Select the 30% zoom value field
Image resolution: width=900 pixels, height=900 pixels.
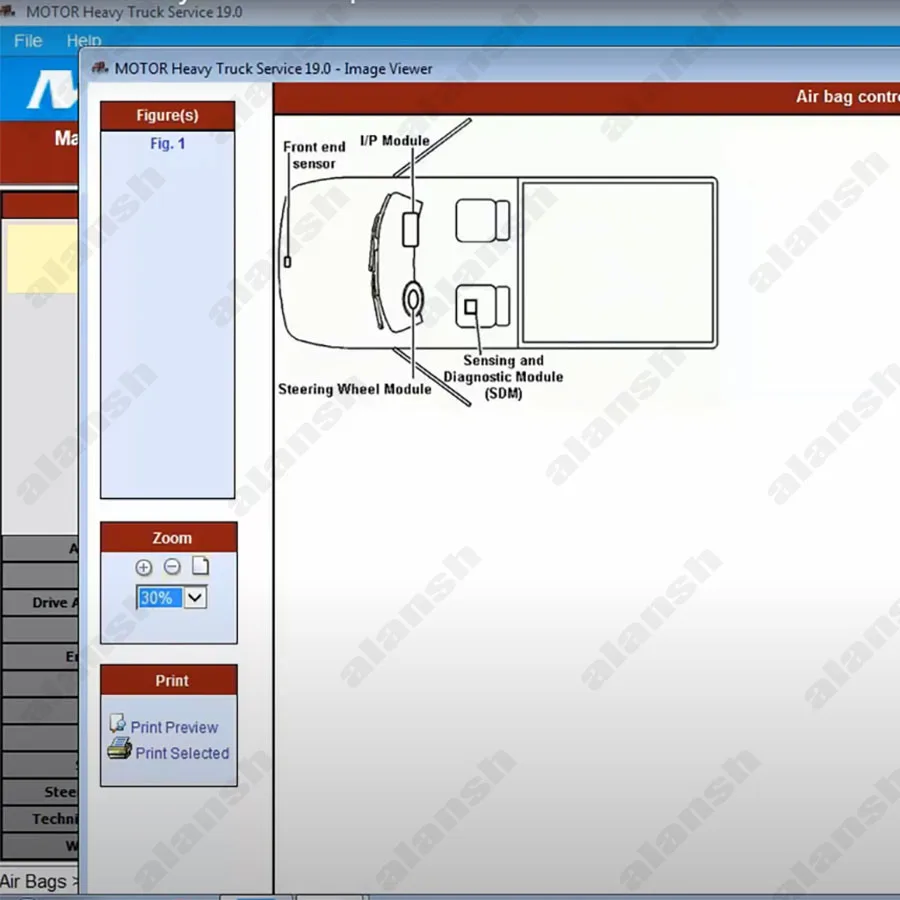coord(160,598)
